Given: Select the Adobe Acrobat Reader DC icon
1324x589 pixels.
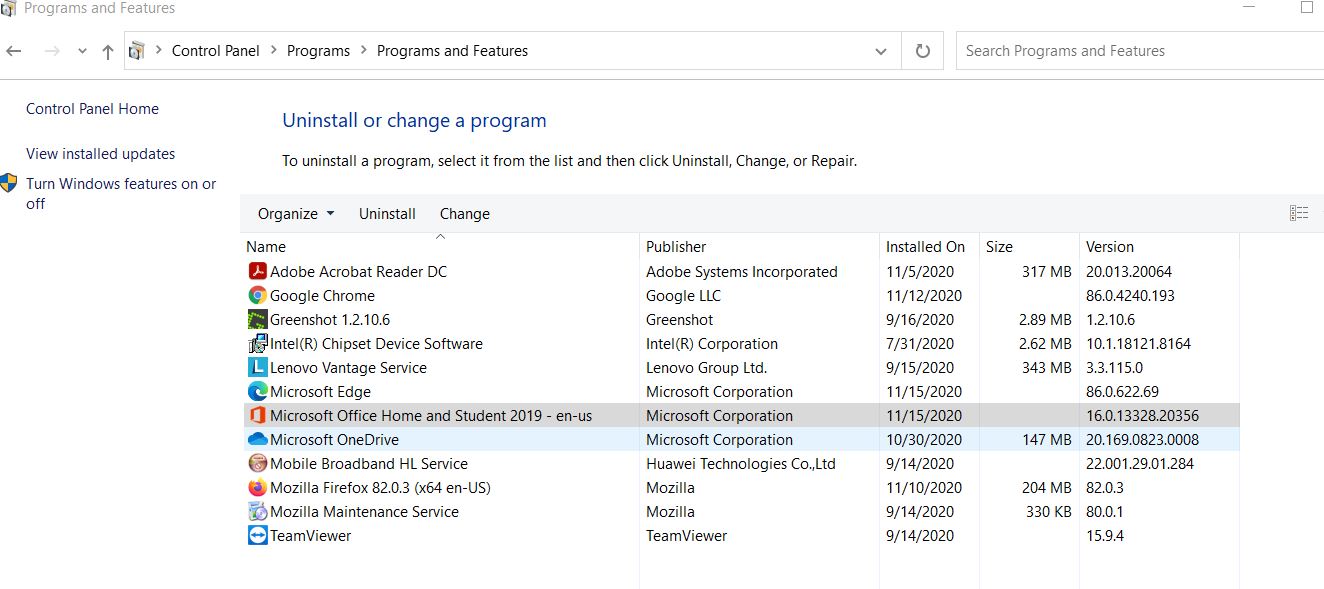Looking at the screenshot, I should click(257, 272).
